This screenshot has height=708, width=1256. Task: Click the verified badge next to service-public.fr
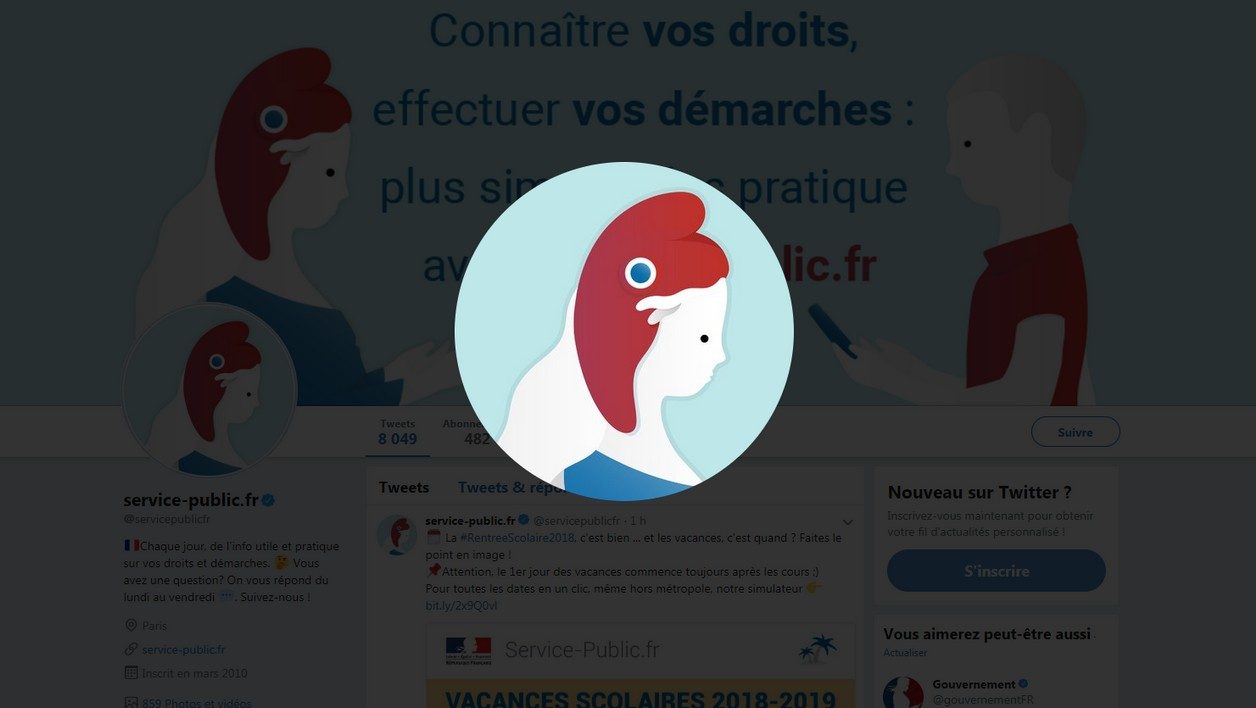click(x=269, y=500)
